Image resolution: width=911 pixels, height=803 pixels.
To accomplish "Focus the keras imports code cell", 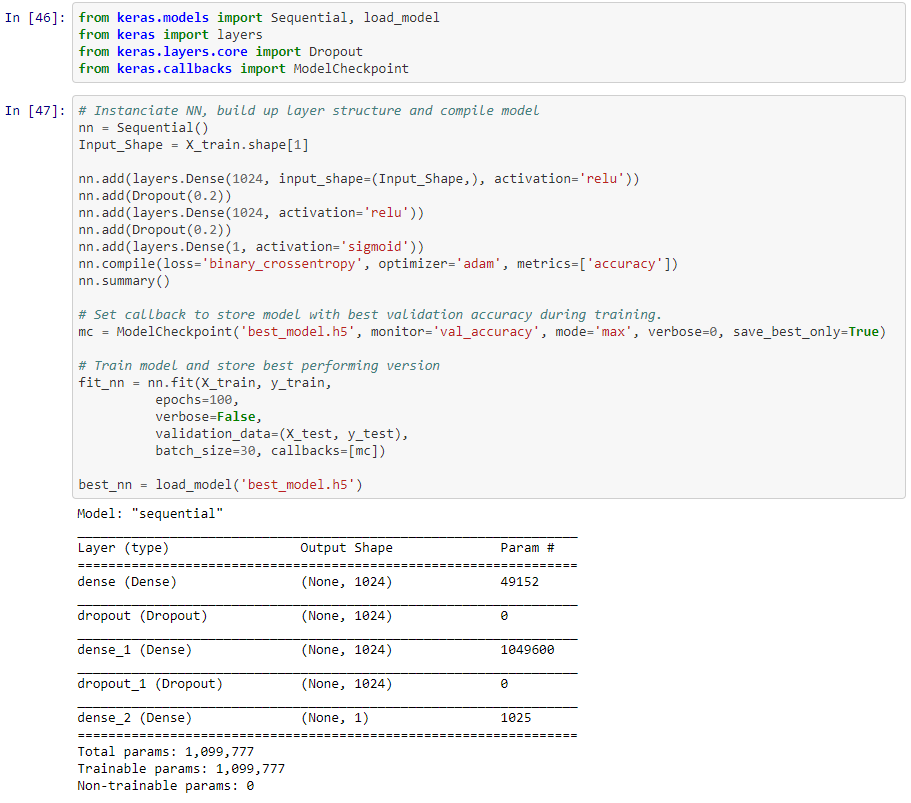I will (488, 43).
